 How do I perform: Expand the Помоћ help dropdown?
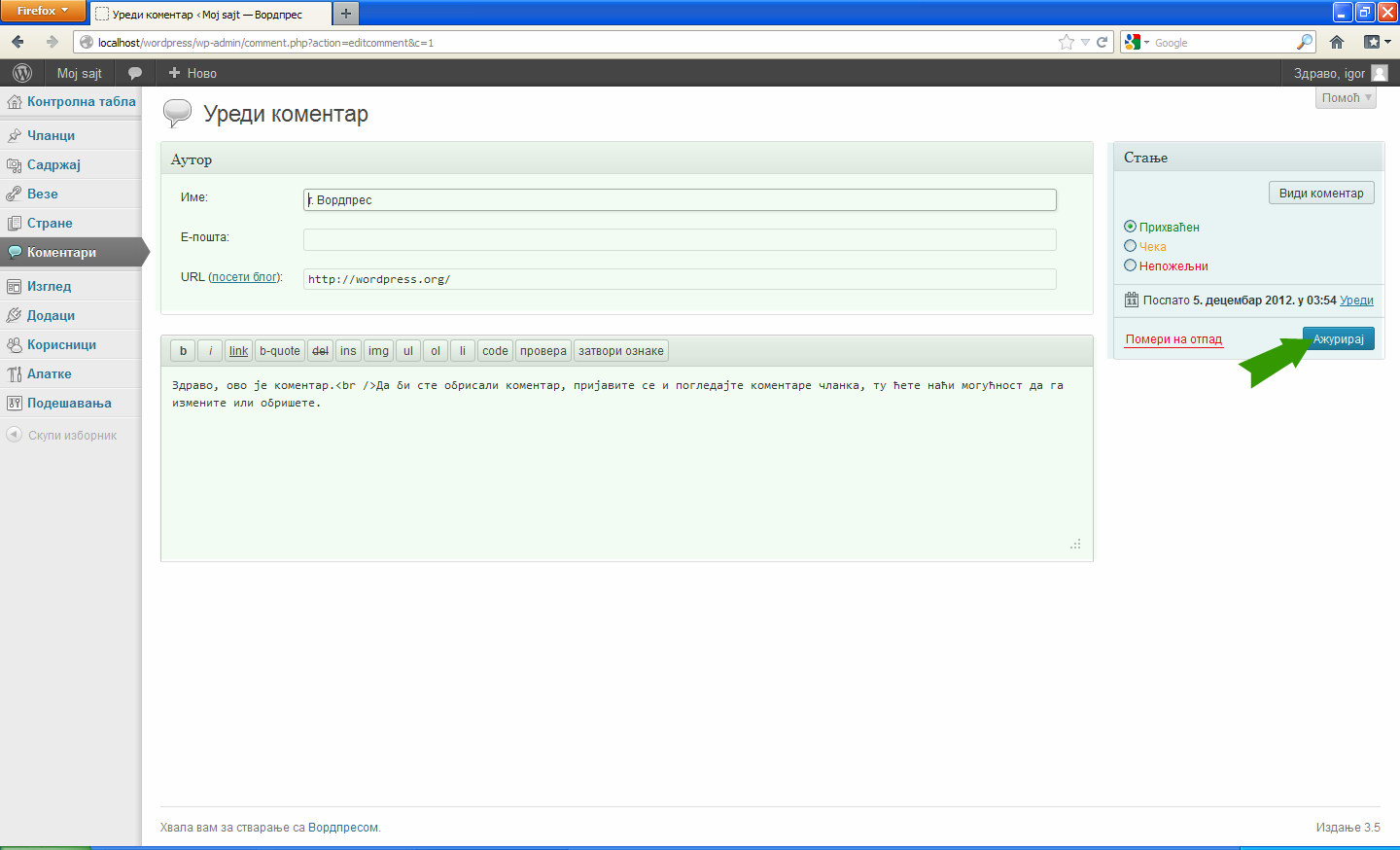click(1346, 98)
